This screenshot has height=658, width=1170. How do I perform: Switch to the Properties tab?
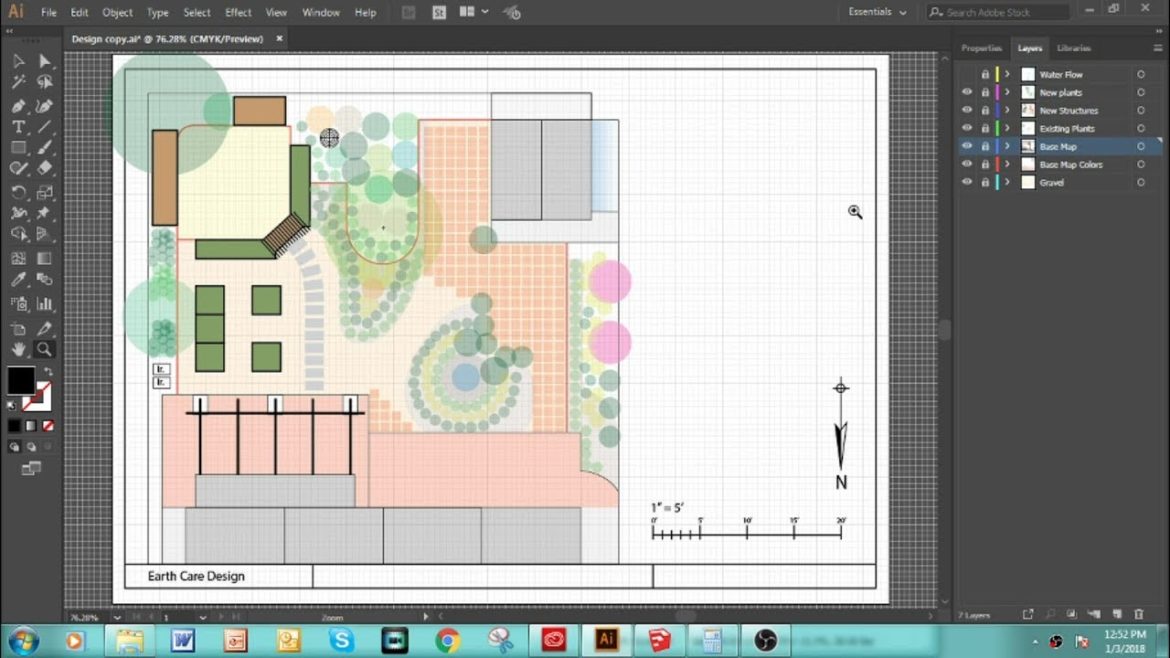[980, 47]
